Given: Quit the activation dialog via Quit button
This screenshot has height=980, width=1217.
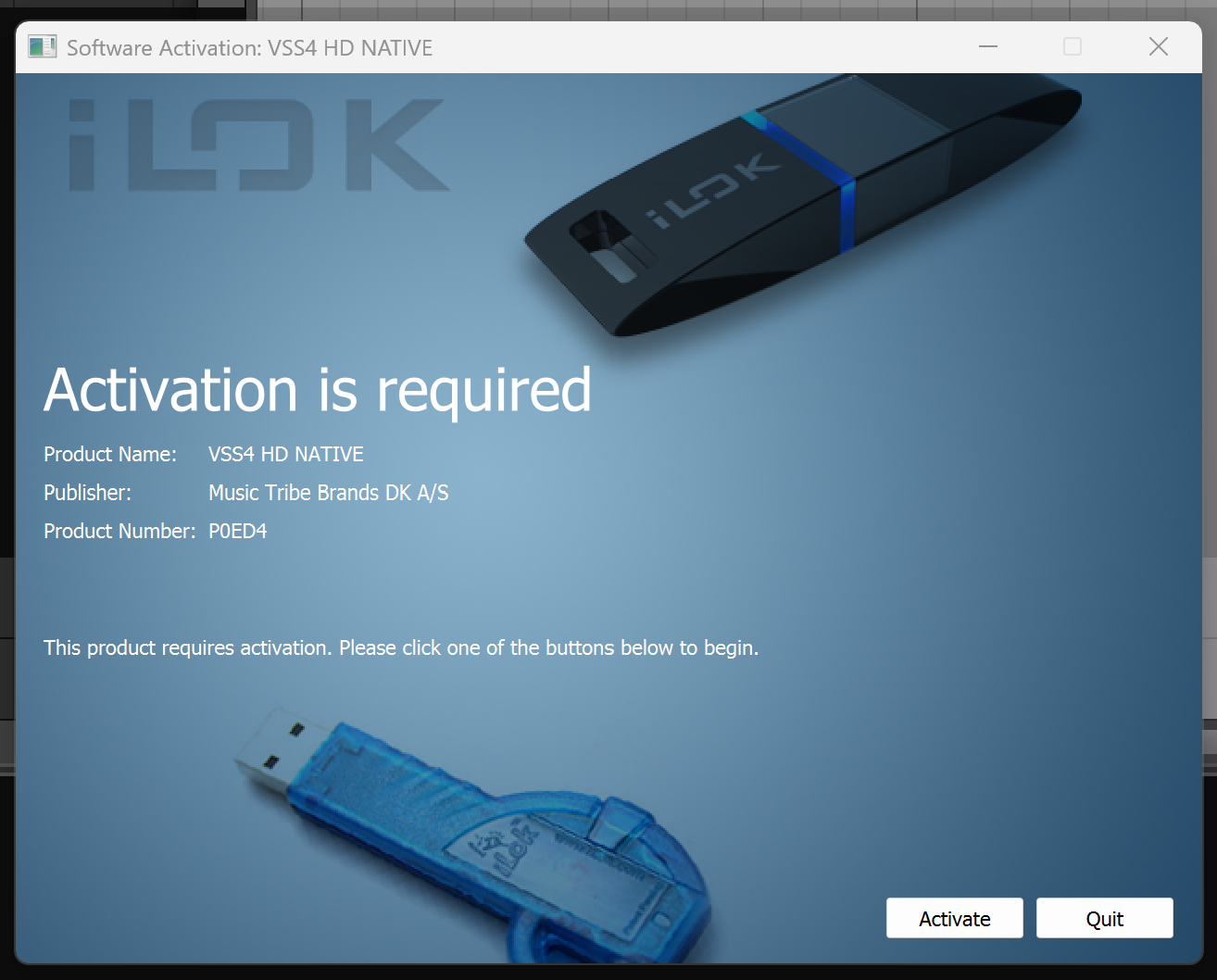Looking at the screenshot, I should pos(1104,918).
